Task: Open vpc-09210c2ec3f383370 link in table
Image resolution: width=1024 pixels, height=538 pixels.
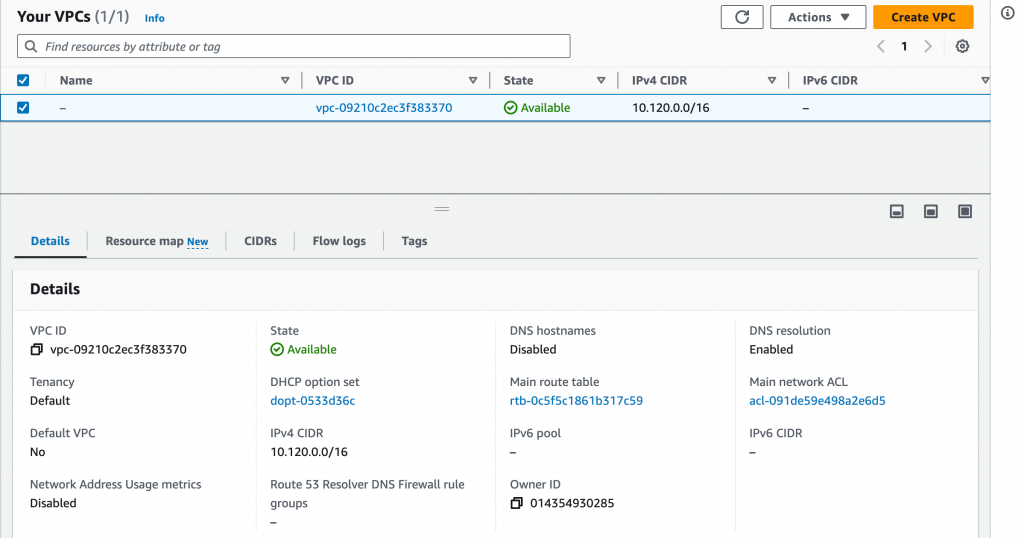Action: tap(384, 108)
